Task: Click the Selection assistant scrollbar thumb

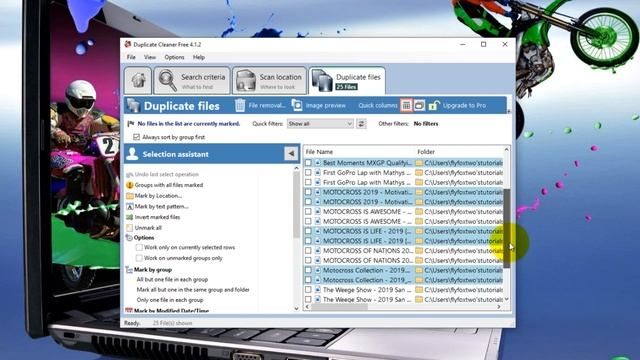Action: click(297, 205)
